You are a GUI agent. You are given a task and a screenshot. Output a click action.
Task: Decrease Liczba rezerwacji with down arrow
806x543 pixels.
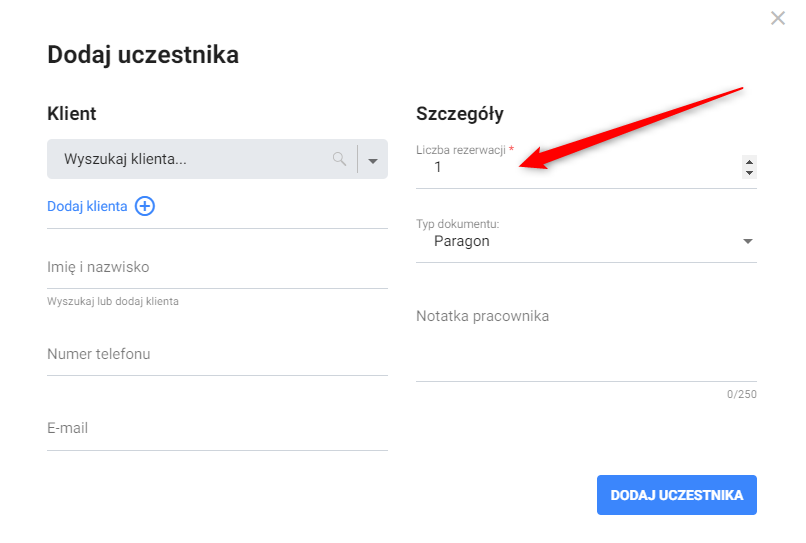click(x=749, y=173)
